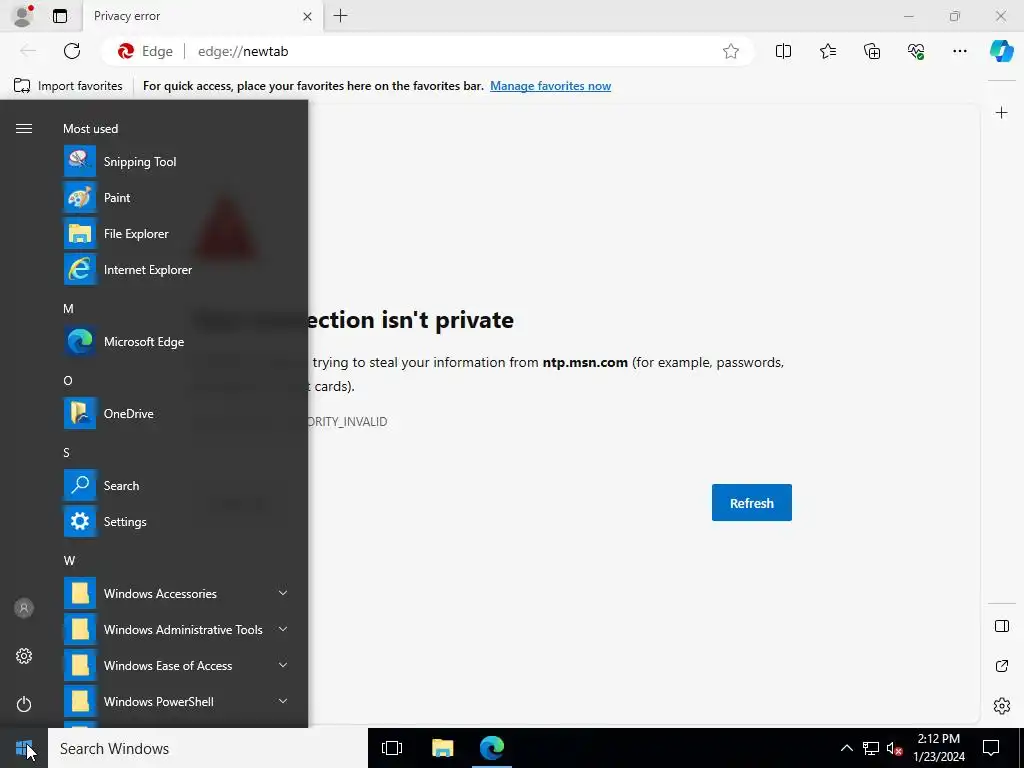The width and height of the screenshot is (1024, 768).
Task: Open File Explorer from the taskbar
Action: 442,748
